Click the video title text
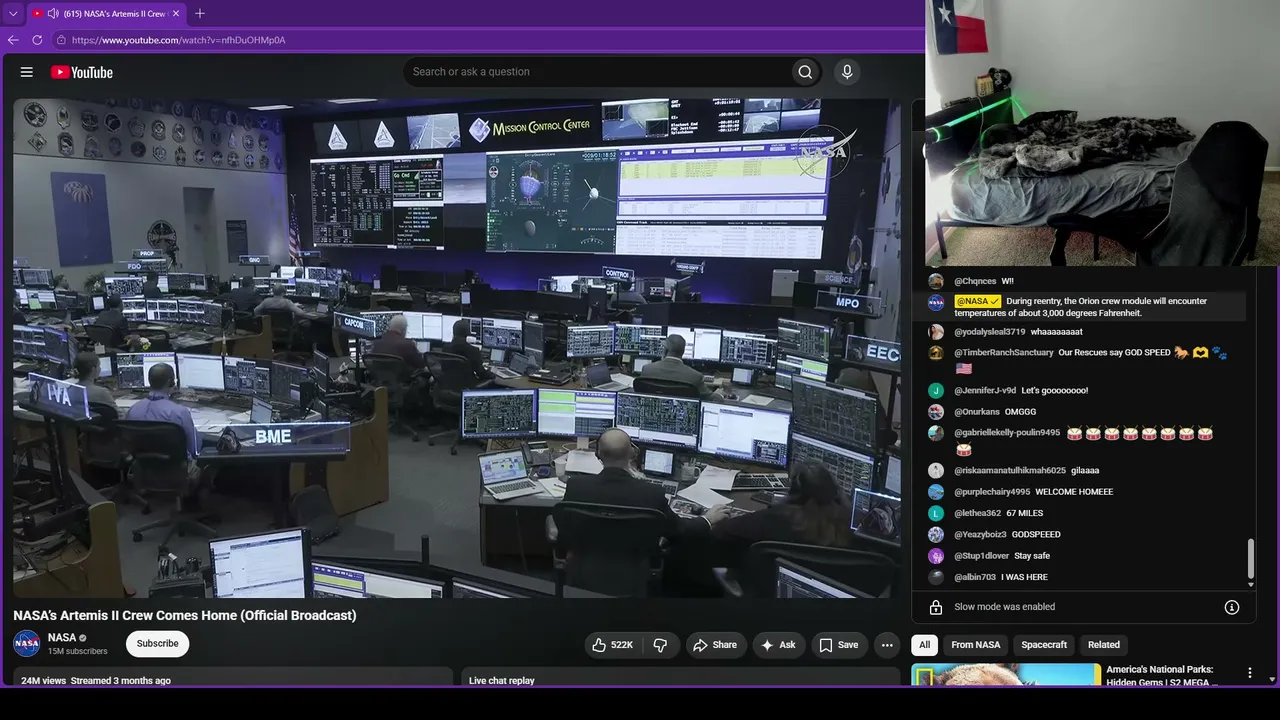Image resolution: width=1280 pixels, height=720 pixels. [184, 615]
